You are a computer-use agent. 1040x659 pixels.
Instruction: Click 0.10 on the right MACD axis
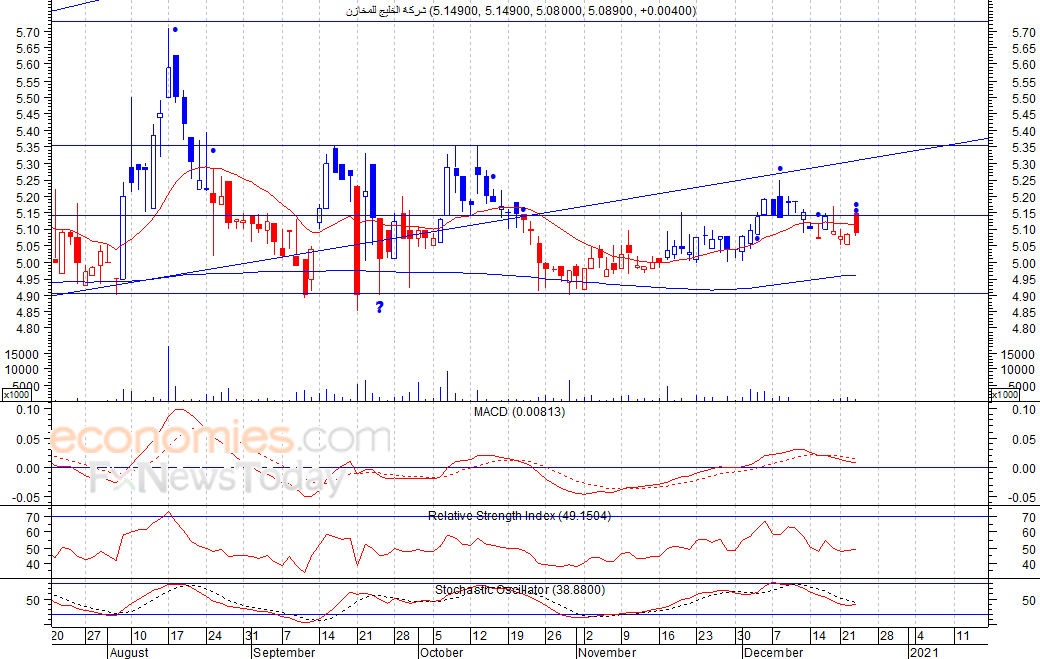click(x=1024, y=410)
